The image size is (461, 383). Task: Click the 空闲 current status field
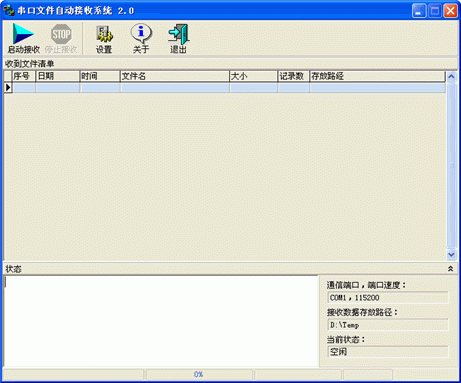[388, 352]
